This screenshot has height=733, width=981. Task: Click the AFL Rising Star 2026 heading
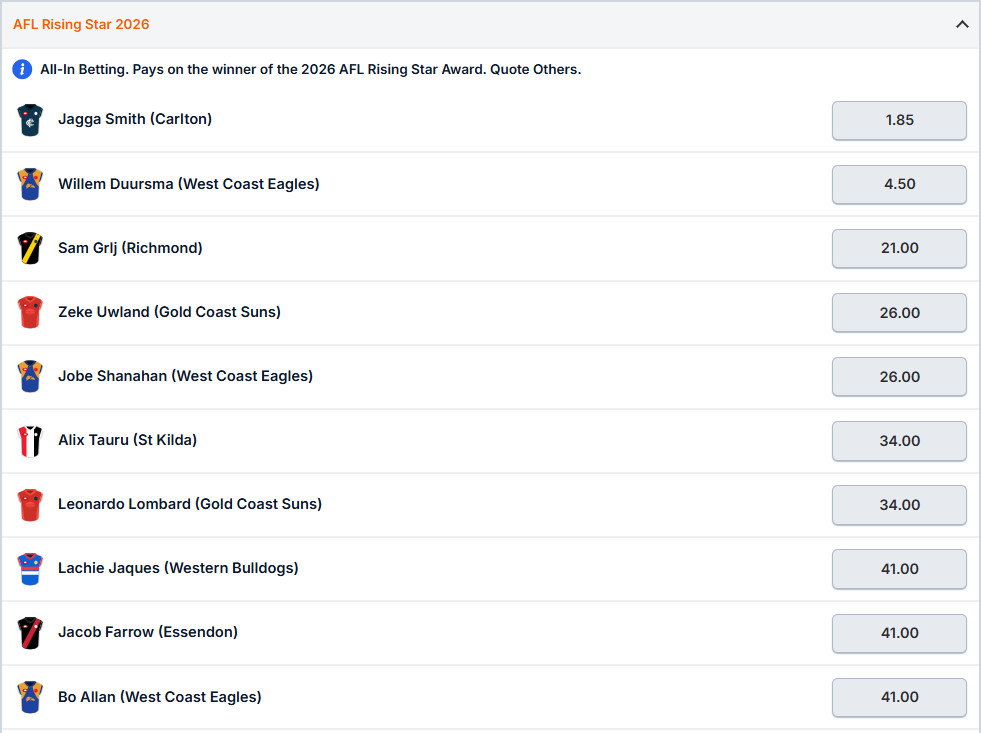[81, 23]
